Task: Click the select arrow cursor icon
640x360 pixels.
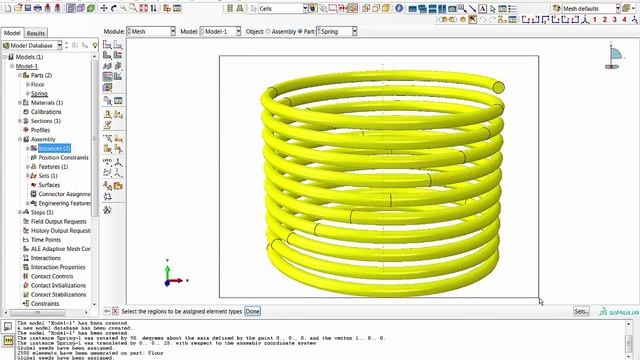Action: tap(493, 9)
